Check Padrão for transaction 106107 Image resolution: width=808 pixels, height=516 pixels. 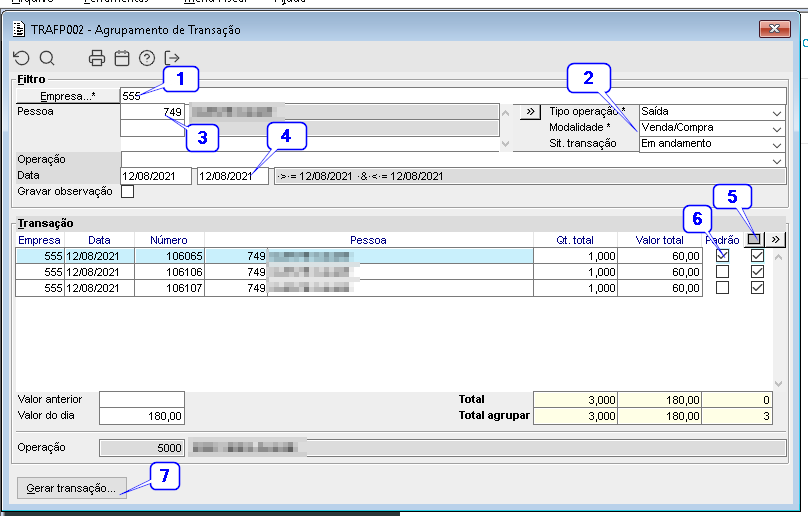[x=722, y=288]
